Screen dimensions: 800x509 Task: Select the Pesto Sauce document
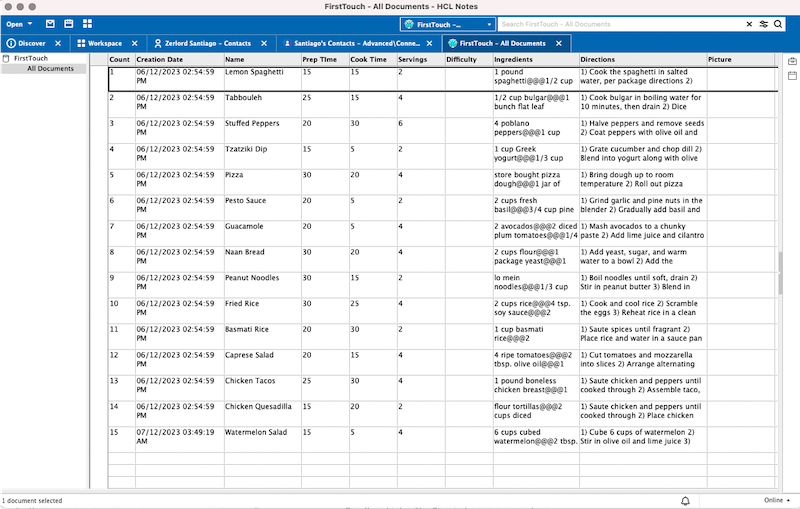[443, 208]
